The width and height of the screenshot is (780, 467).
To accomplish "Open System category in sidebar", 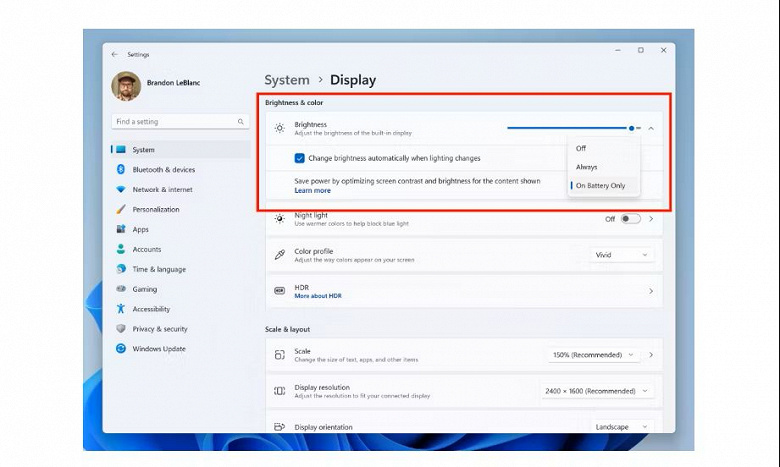I will 181,149.
